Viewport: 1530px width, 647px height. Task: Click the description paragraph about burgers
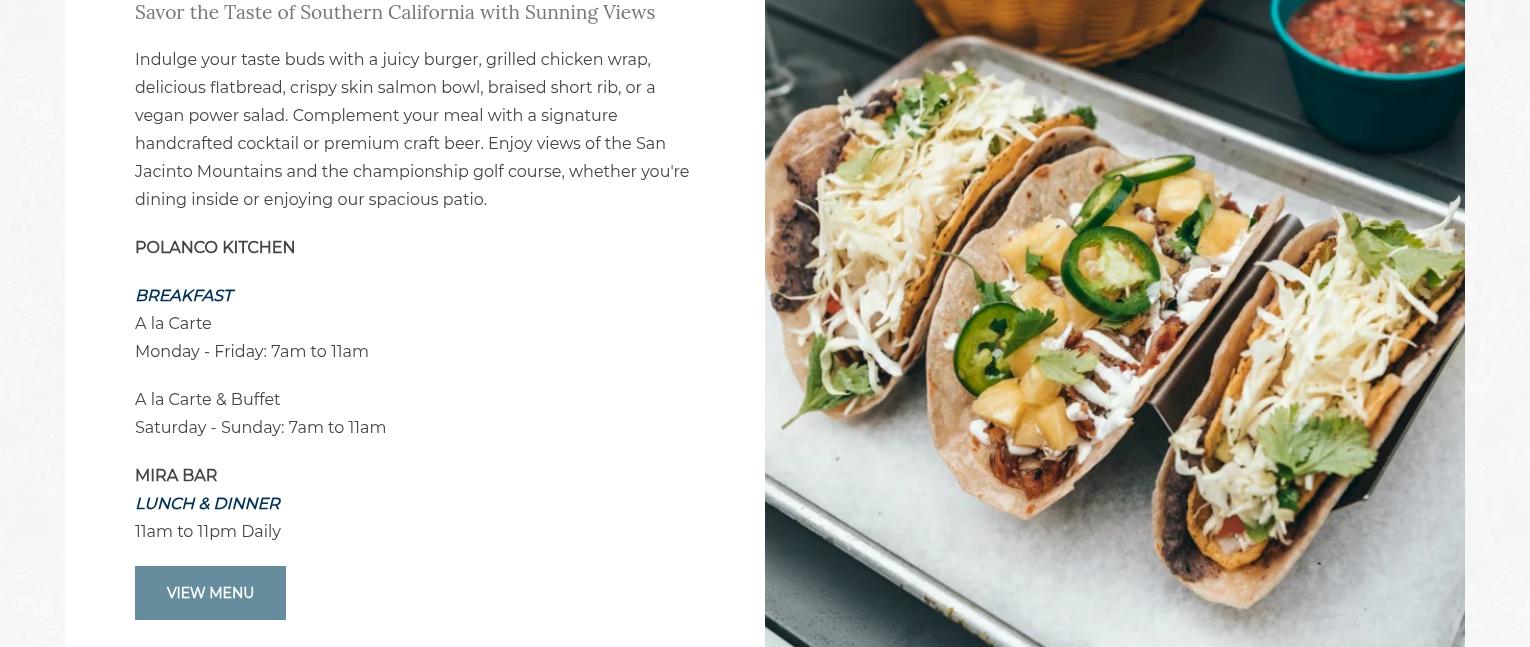coord(412,129)
